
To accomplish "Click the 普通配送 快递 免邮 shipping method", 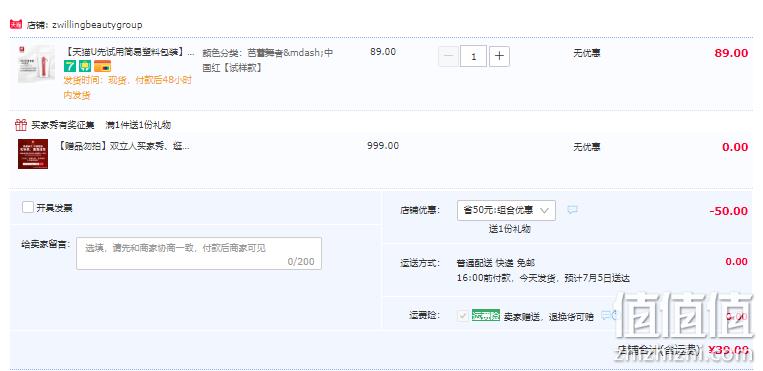I will click(495, 263).
